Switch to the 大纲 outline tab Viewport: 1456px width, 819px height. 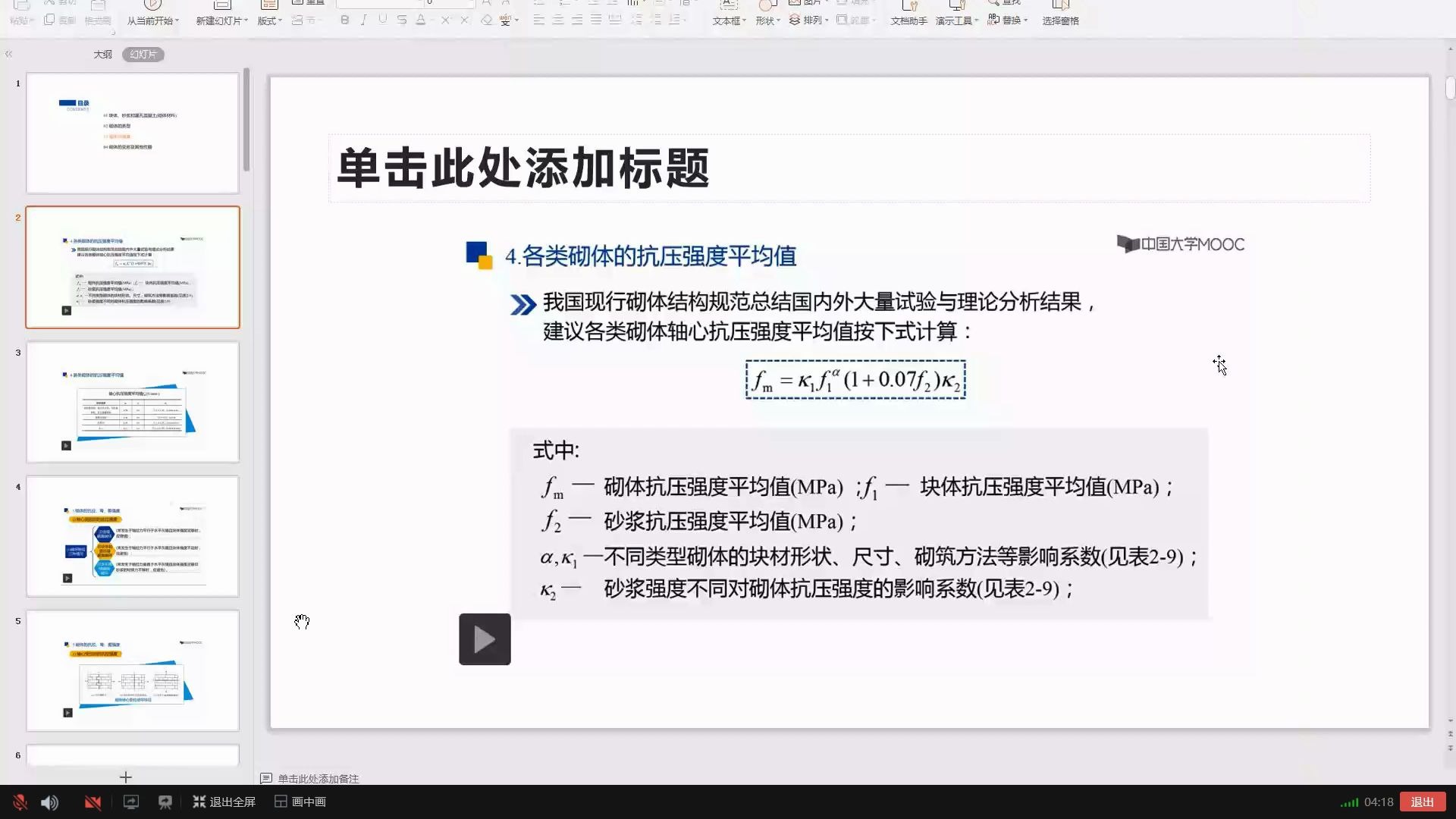point(103,55)
